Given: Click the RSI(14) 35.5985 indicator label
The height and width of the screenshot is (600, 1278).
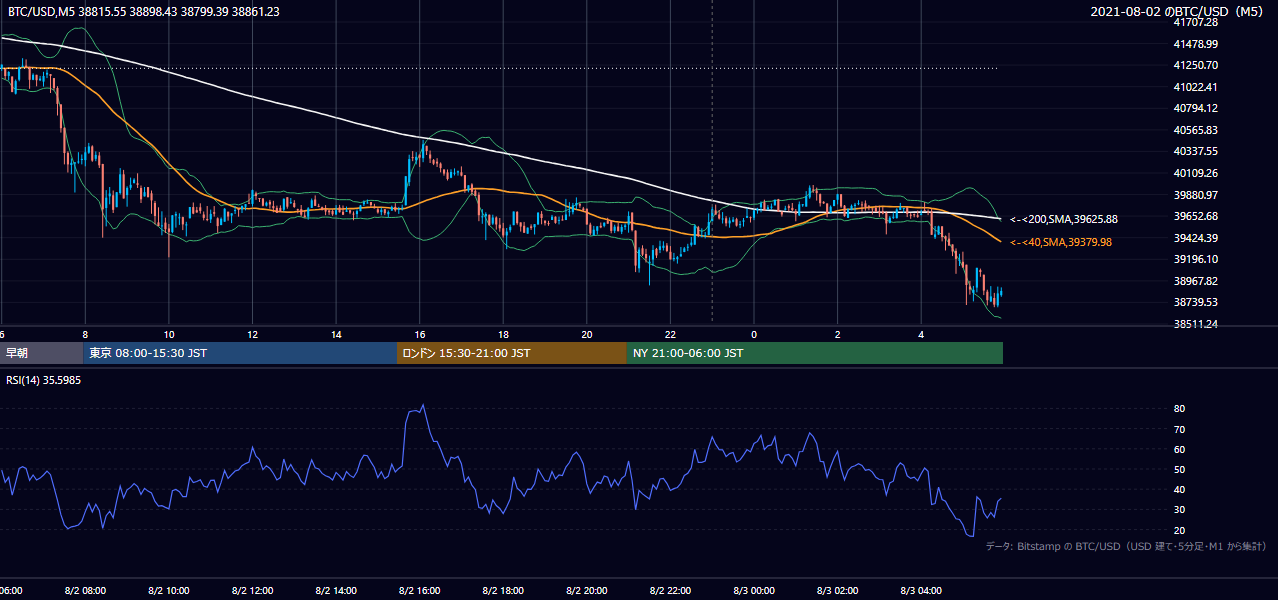Looking at the screenshot, I should point(44,380).
